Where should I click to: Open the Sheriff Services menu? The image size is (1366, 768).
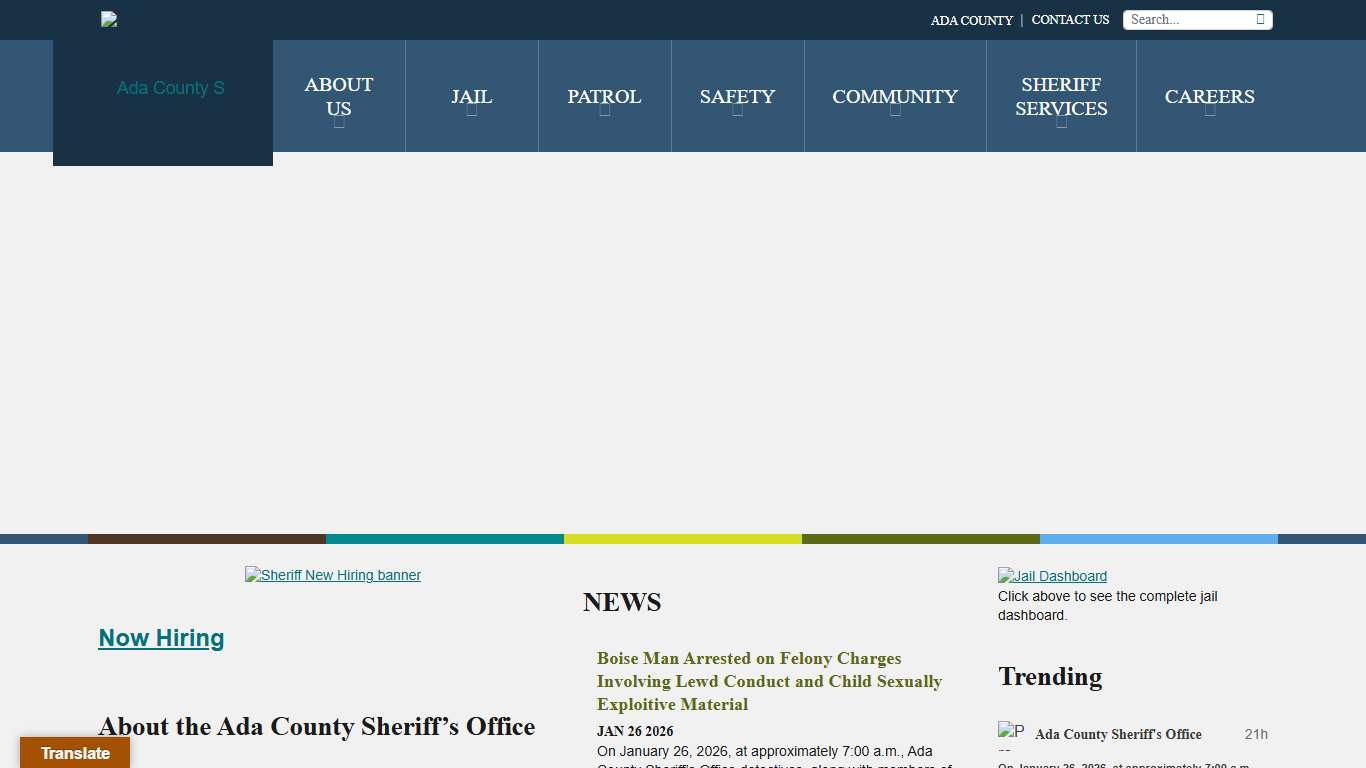1061,97
